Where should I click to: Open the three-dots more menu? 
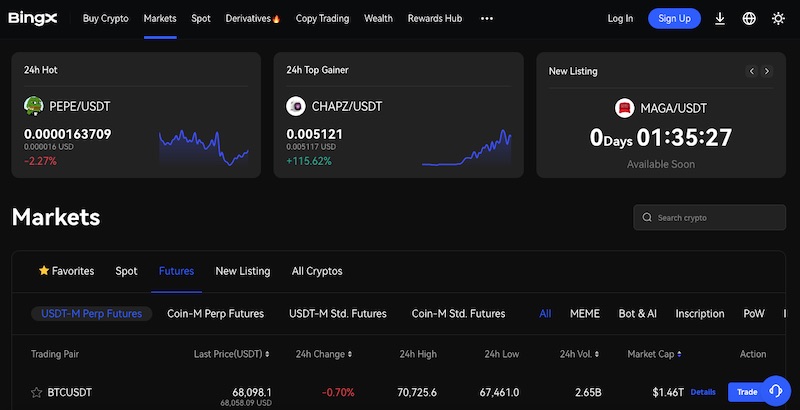click(x=487, y=18)
